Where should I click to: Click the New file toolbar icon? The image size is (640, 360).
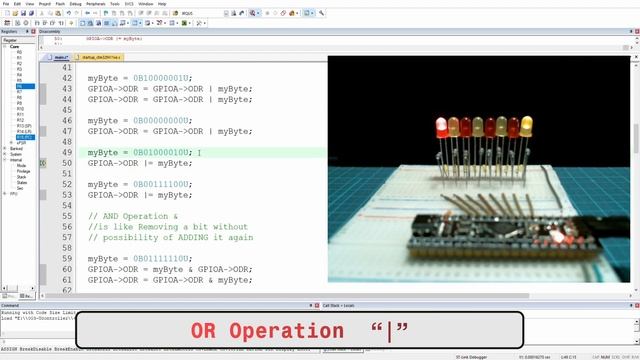(x=7, y=13)
